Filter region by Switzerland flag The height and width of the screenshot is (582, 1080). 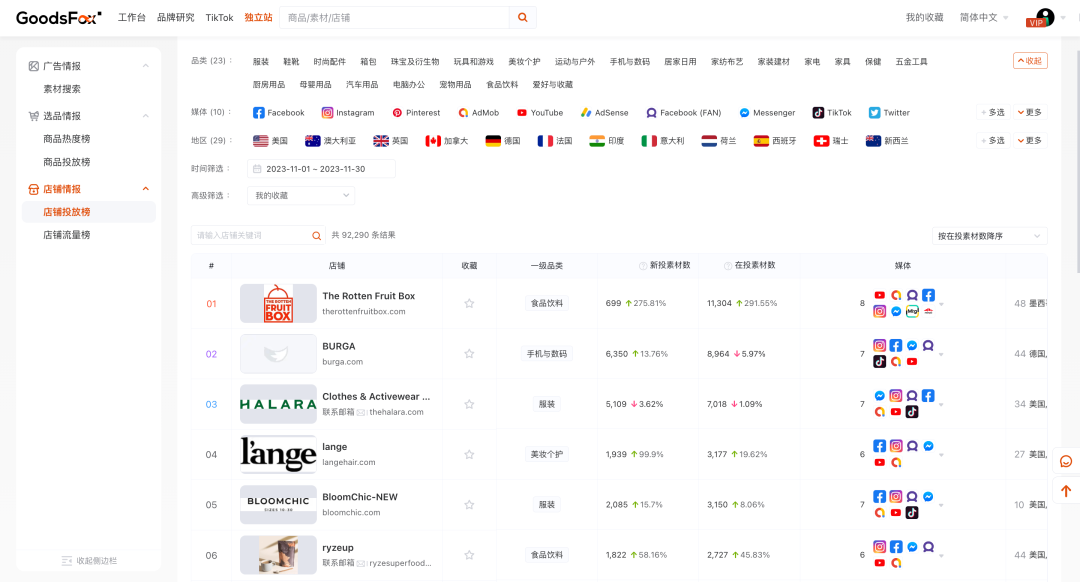pyautogui.click(x=821, y=141)
